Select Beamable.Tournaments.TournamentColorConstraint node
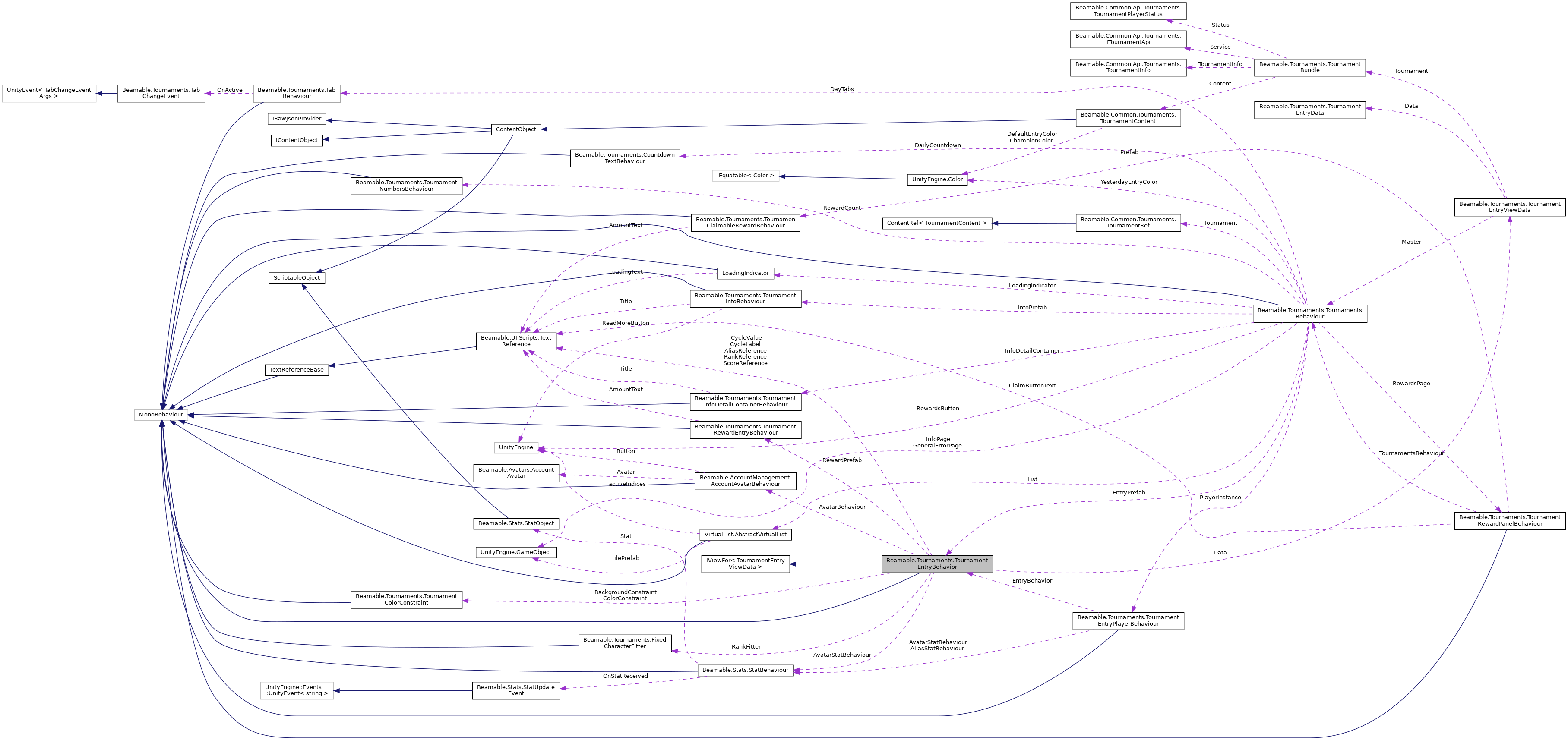The width and height of the screenshot is (1568, 740). [406, 599]
